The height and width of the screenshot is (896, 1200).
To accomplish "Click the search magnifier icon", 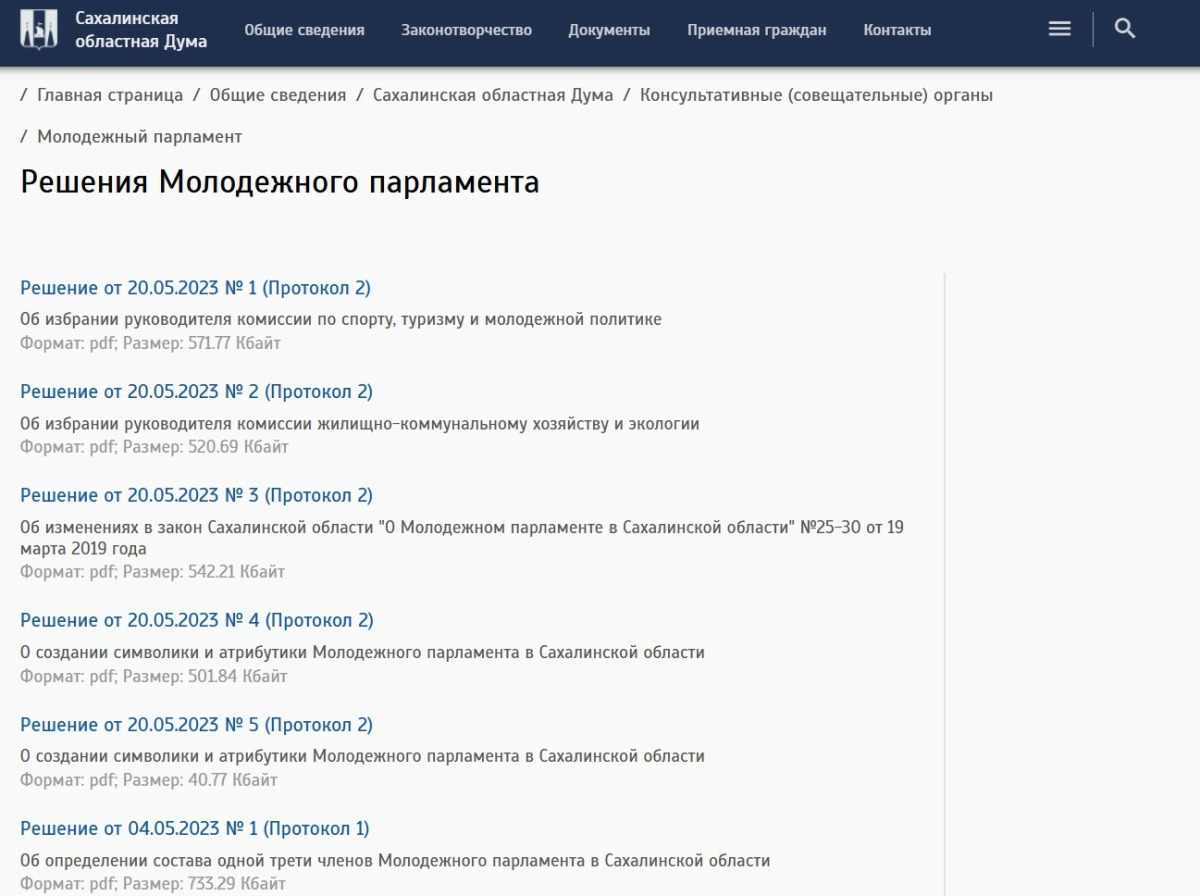I will click(1125, 29).
